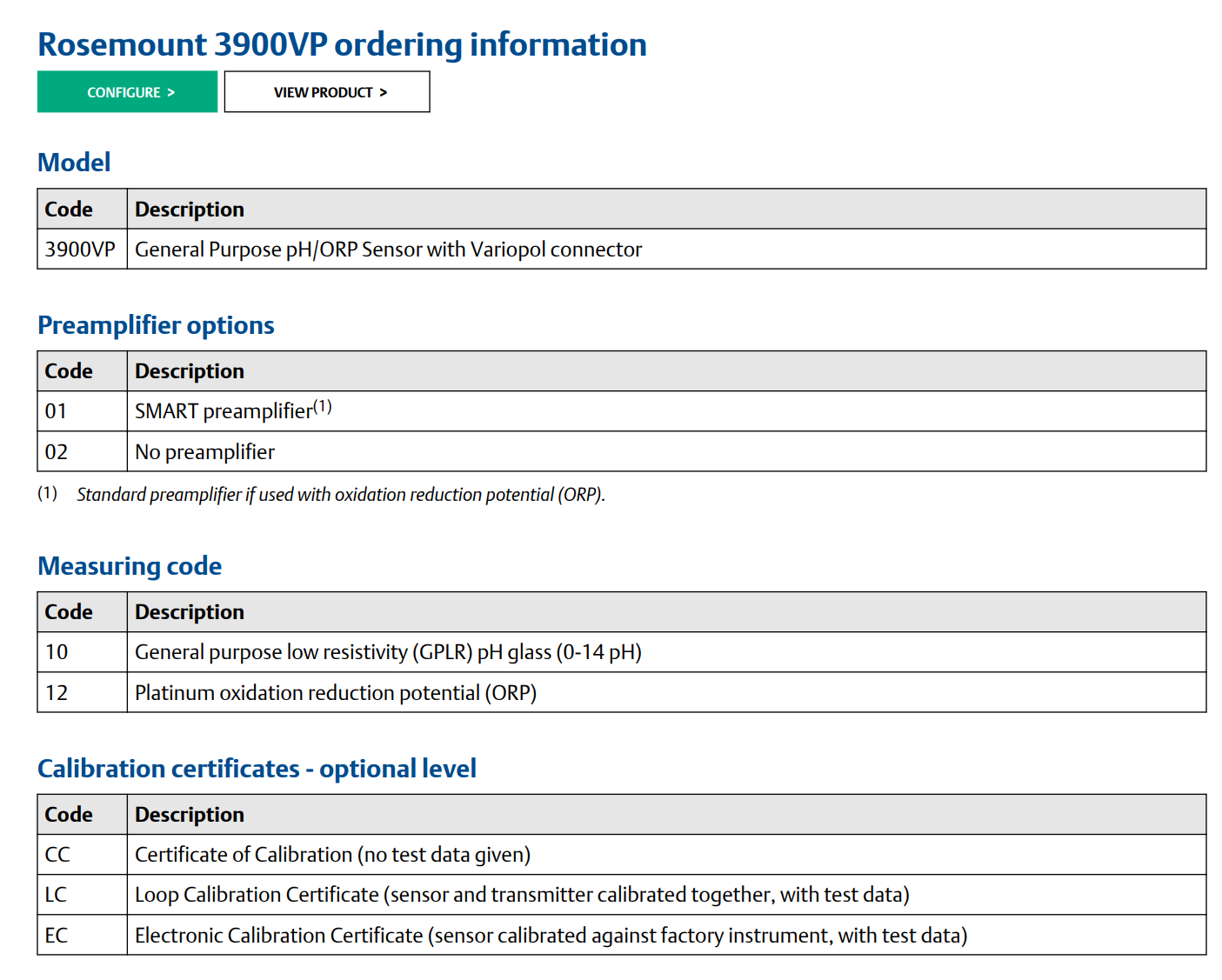Click the GPLR pH glass description
The width and height of the screenshot is (1222, 980).
click(388, 652)
